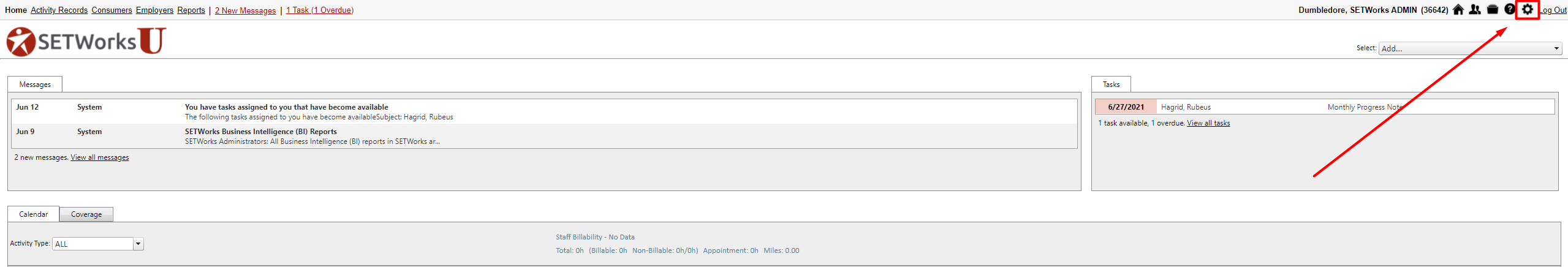Image resolution: width=1568 pixels, height=267 pixels.
Task: Open the Reports menu item
Action: [191, 10]
